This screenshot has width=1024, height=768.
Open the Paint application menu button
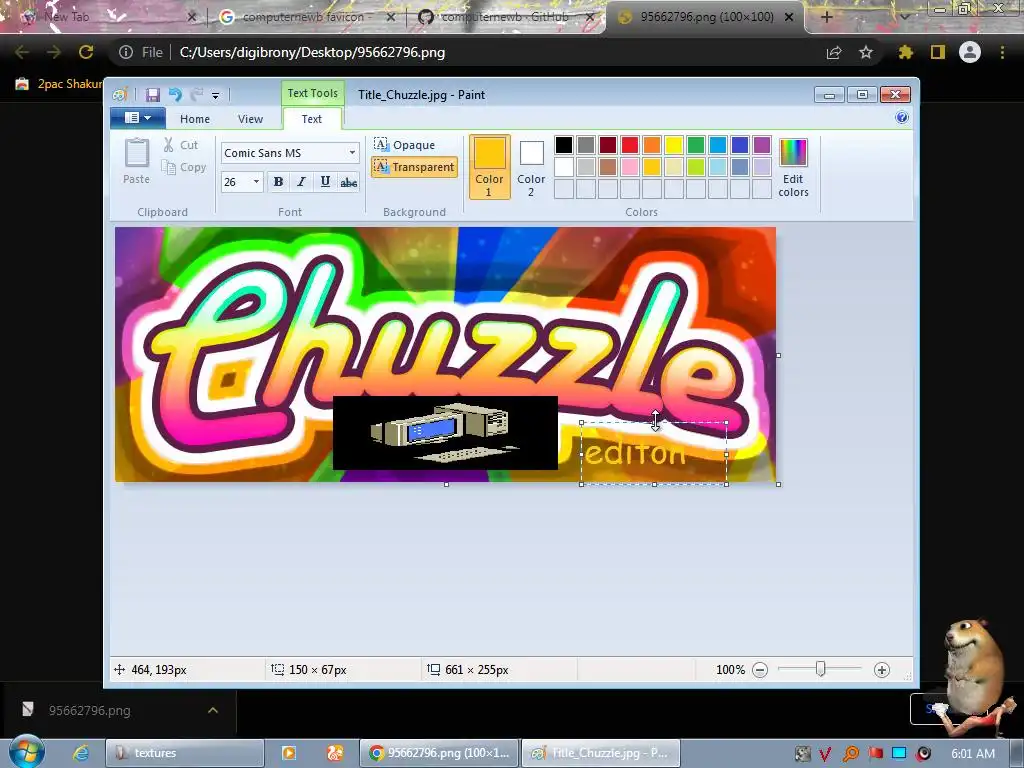click(x=138, y=118)
